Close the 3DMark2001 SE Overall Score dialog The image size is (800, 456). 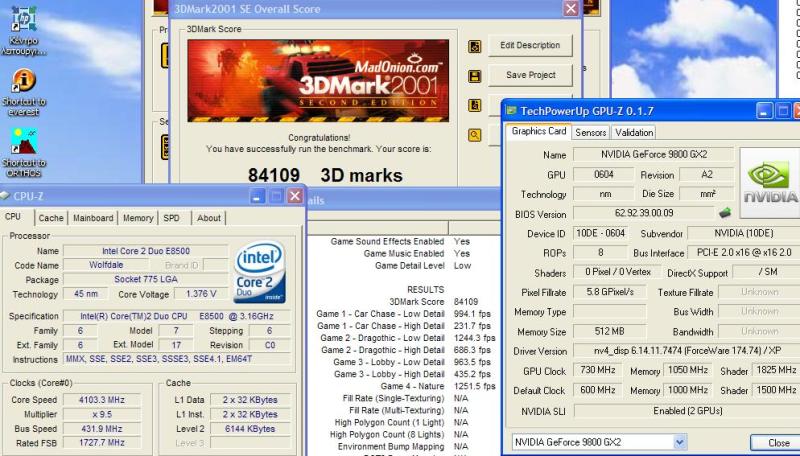[570, 9]
